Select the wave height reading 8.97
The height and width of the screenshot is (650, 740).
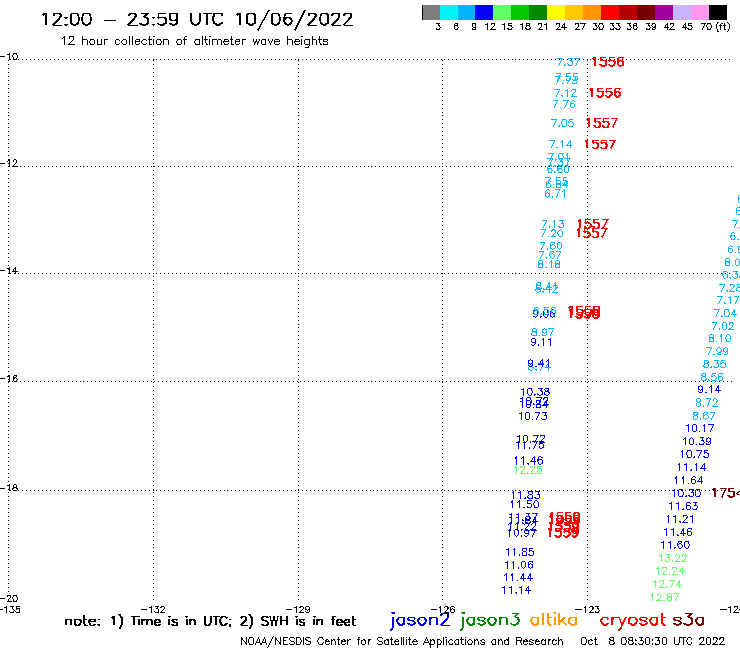pyautogui.click(x=542, y=332)
